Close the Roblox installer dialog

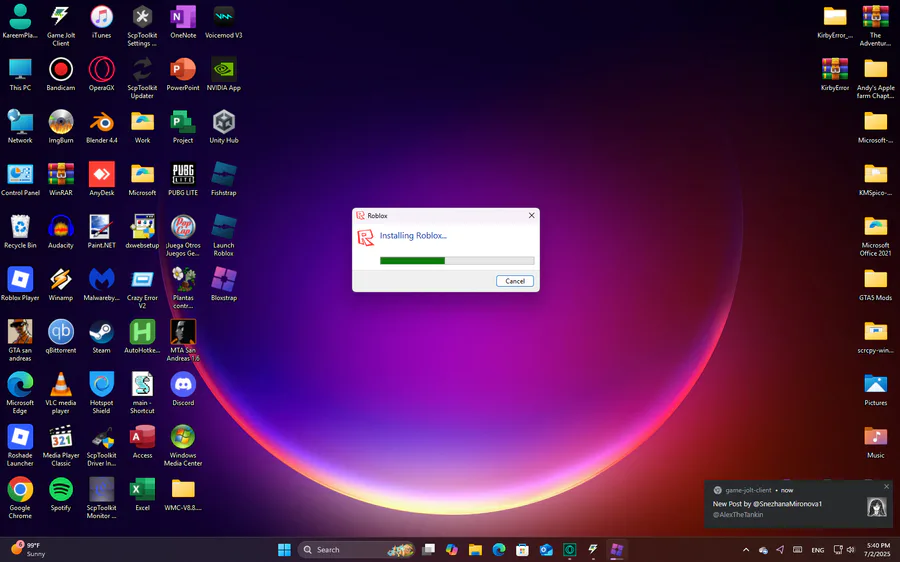[x=532, y=215]
